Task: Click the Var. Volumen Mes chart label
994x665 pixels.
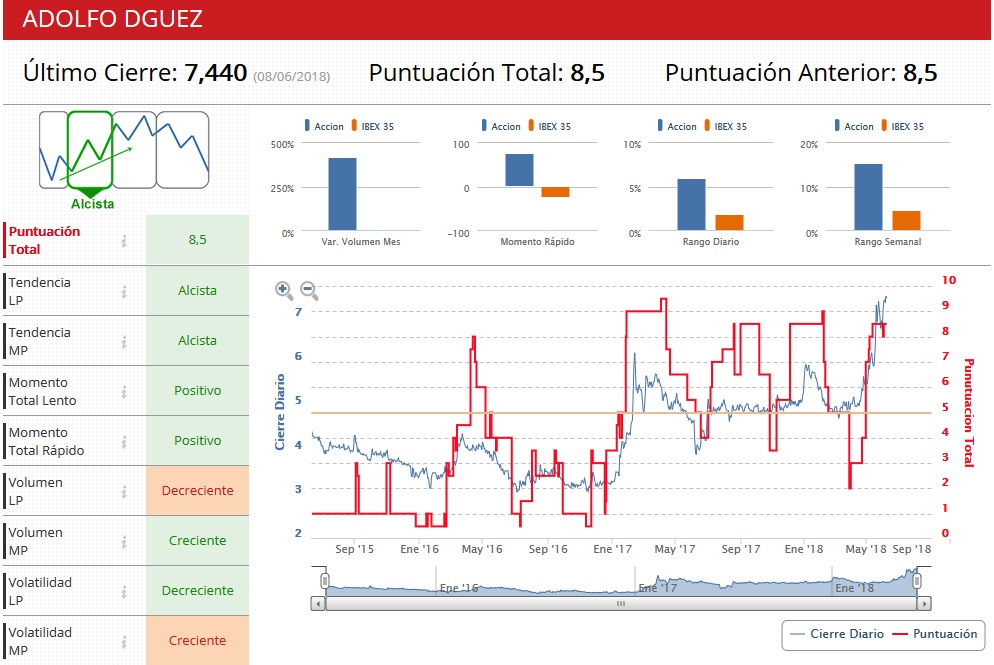Action: point(361,242)
